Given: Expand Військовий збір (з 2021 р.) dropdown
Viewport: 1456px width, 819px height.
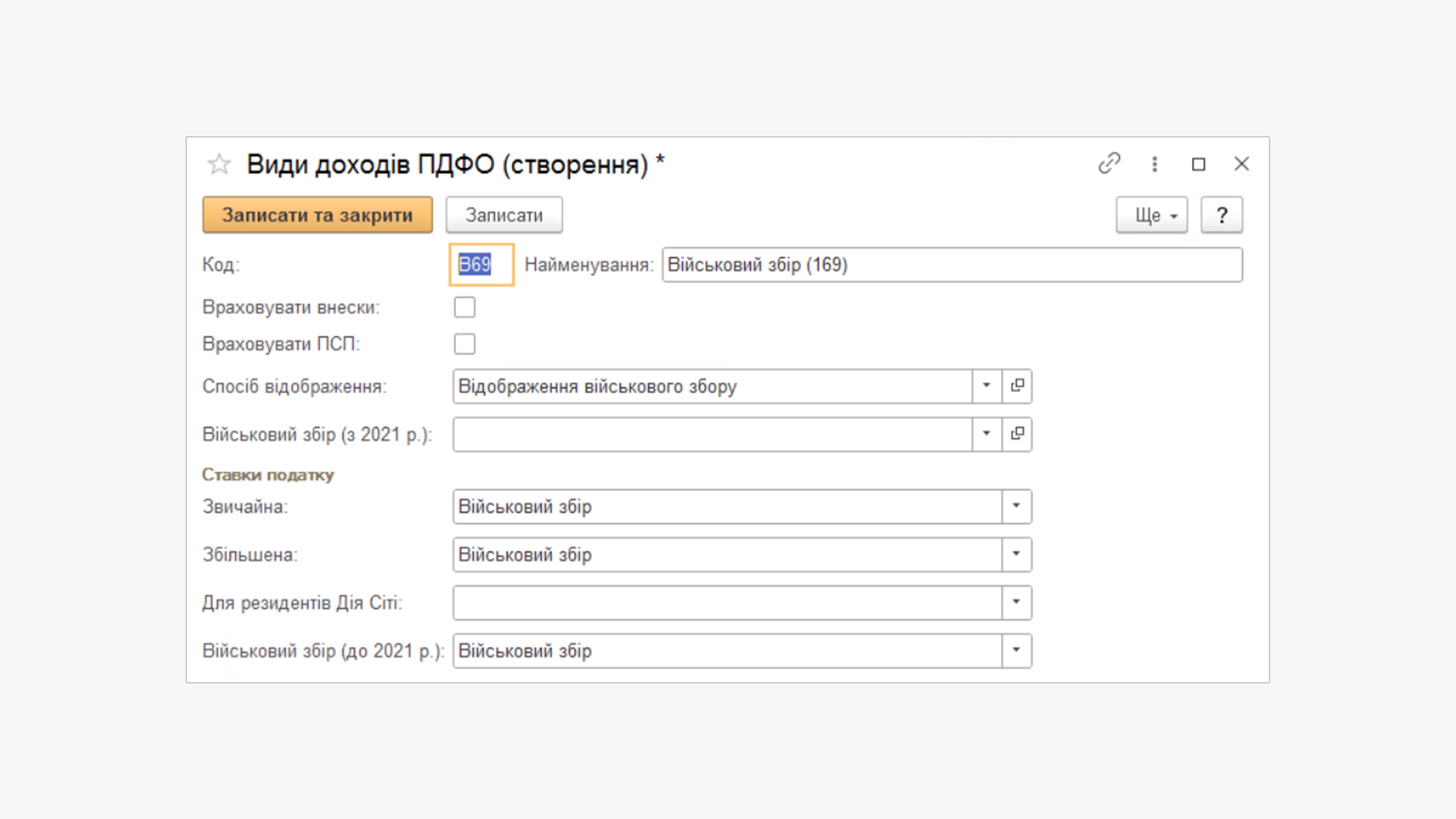Looking at the screenshot, I should [986, 435].
